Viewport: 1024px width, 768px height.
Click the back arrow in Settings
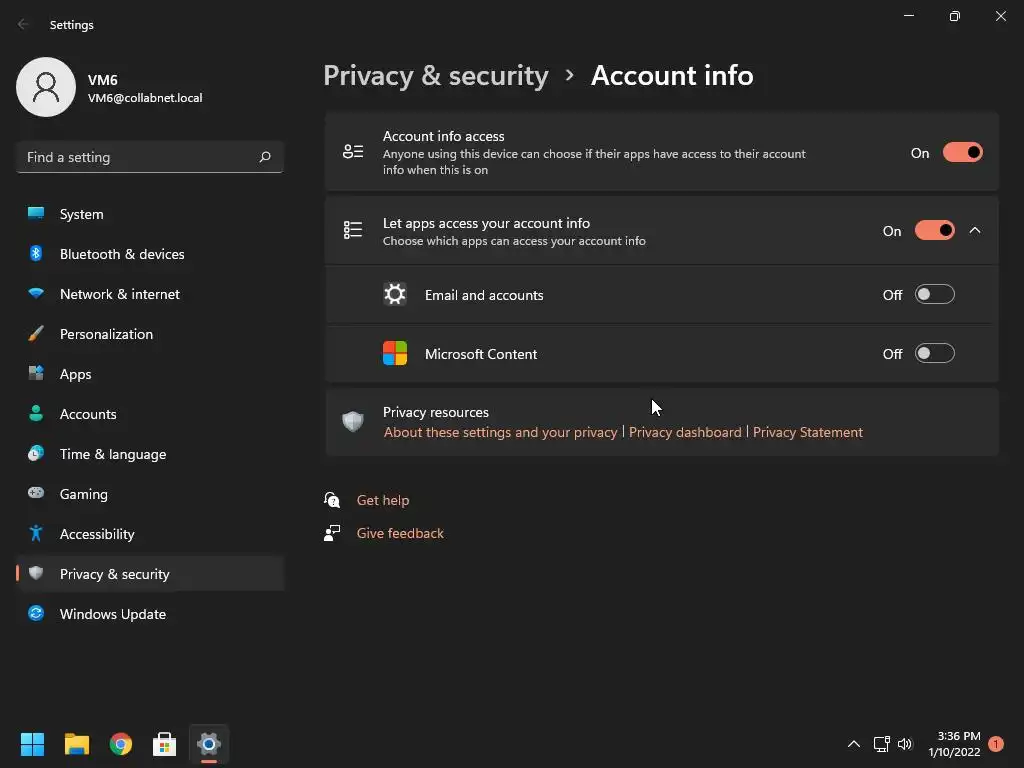coord(24,25)
